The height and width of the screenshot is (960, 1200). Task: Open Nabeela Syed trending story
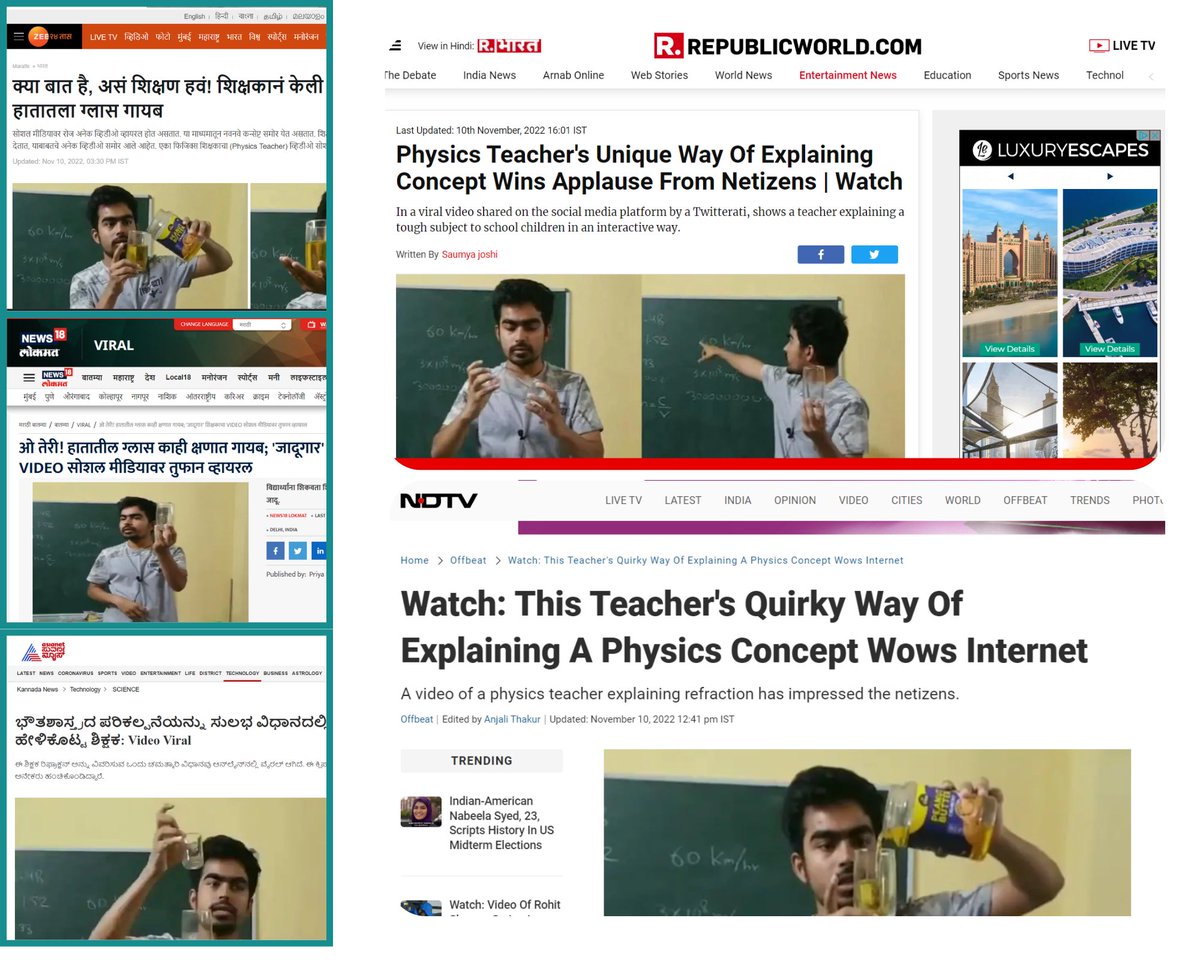coord(501,823)
